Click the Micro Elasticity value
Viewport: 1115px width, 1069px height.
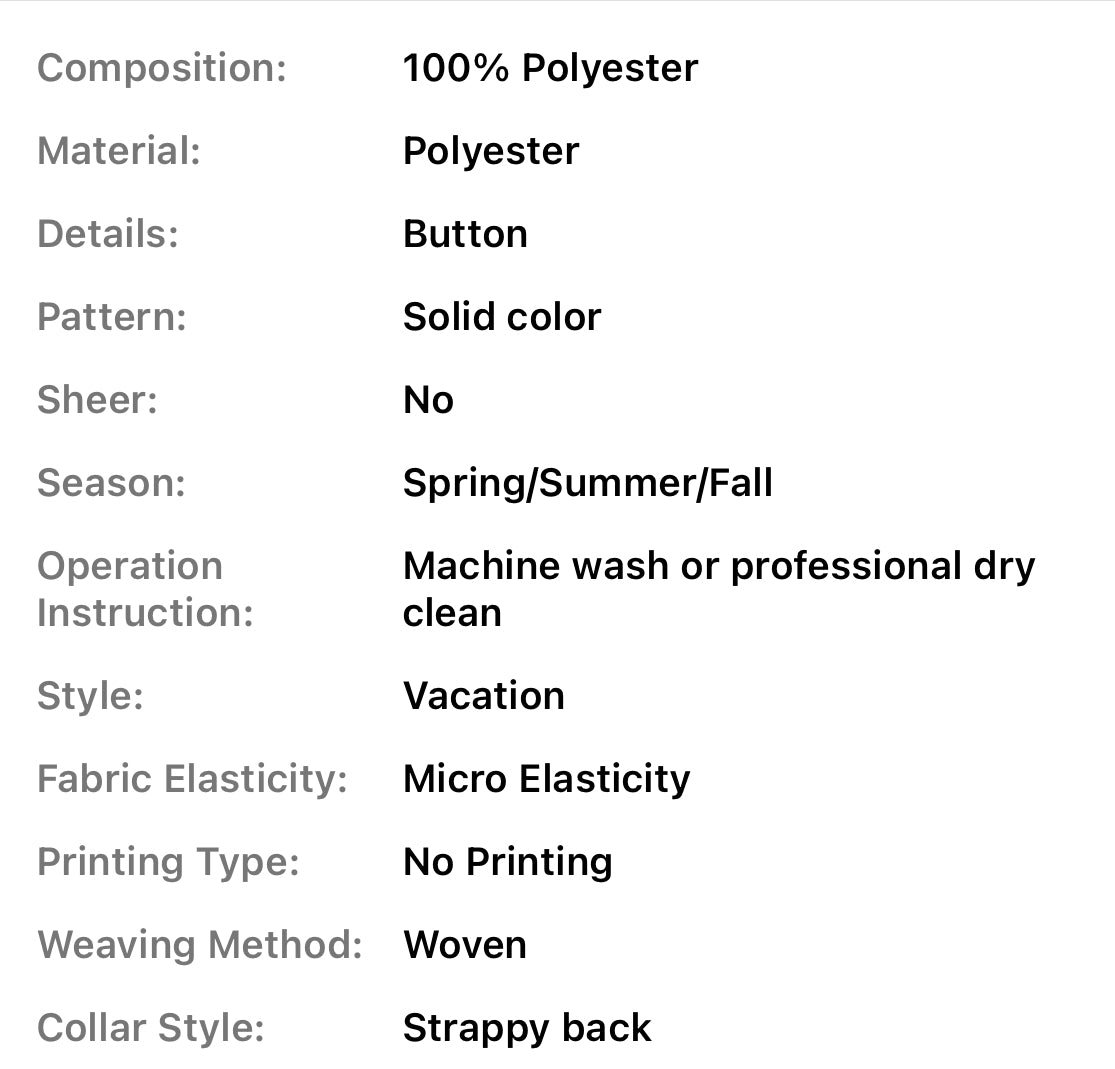pyautogui.click(x=546, y=779)
